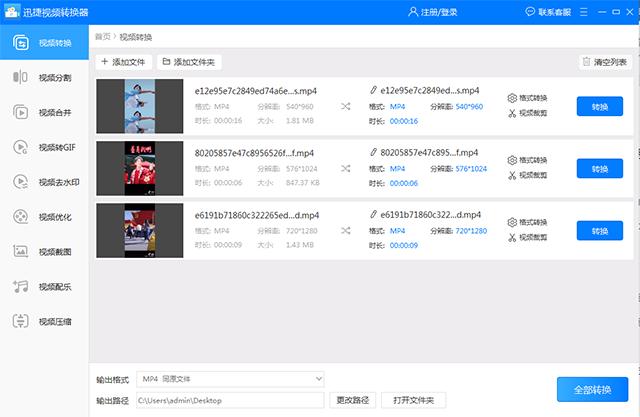The width and height of the screenshot is (640, 417).
Task: Click the 全部转换 button
Action: click(x=592, y=390)
